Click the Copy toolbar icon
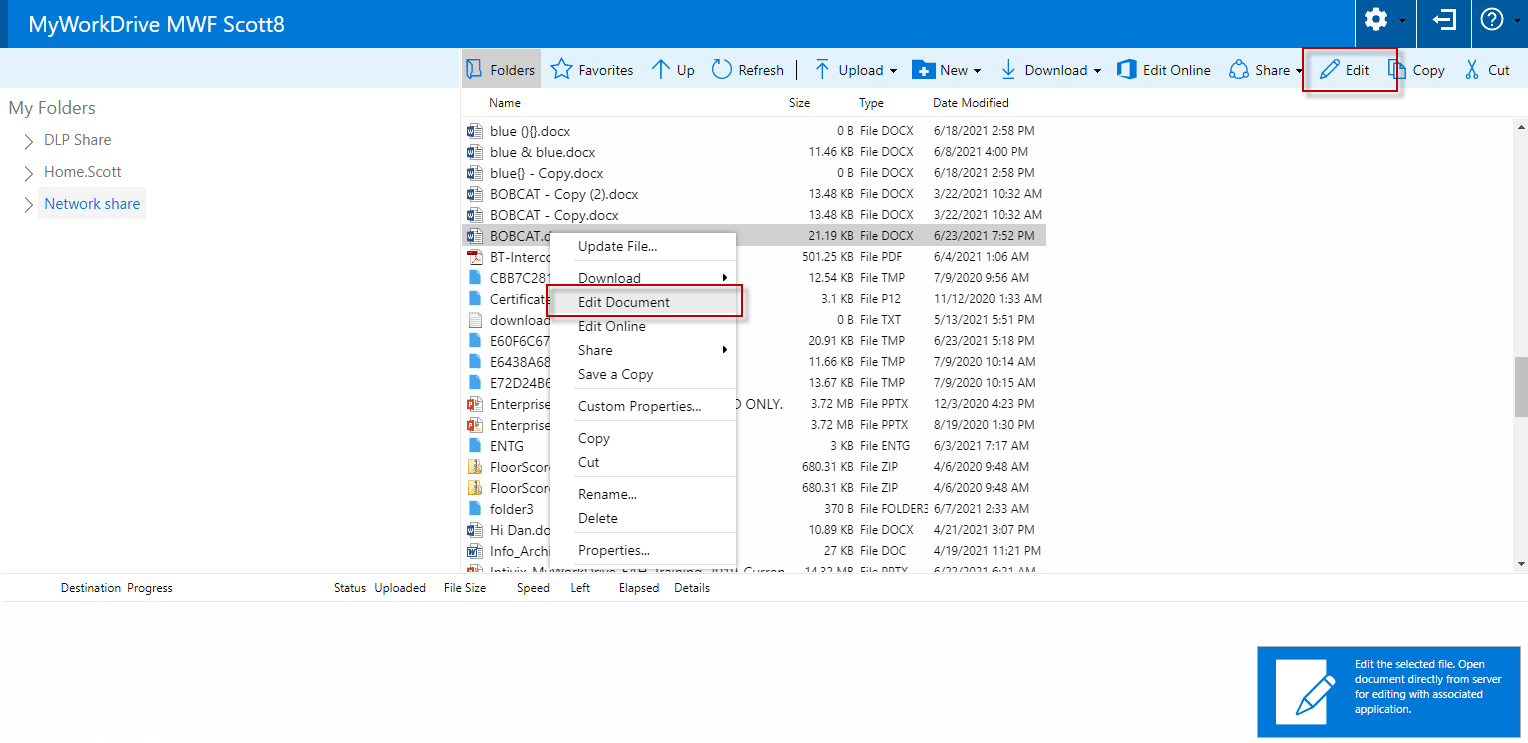 pyautogui.click(x=1398, y=70)
